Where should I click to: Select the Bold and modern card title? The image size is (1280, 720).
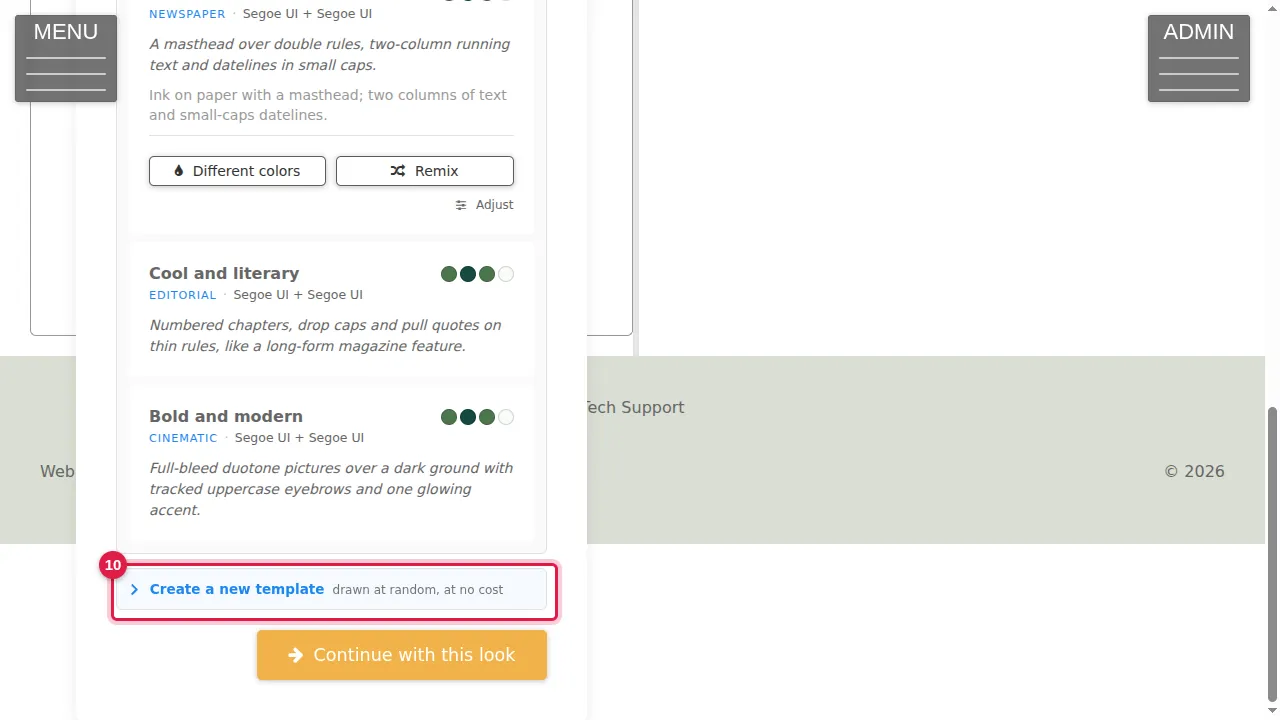226,416
